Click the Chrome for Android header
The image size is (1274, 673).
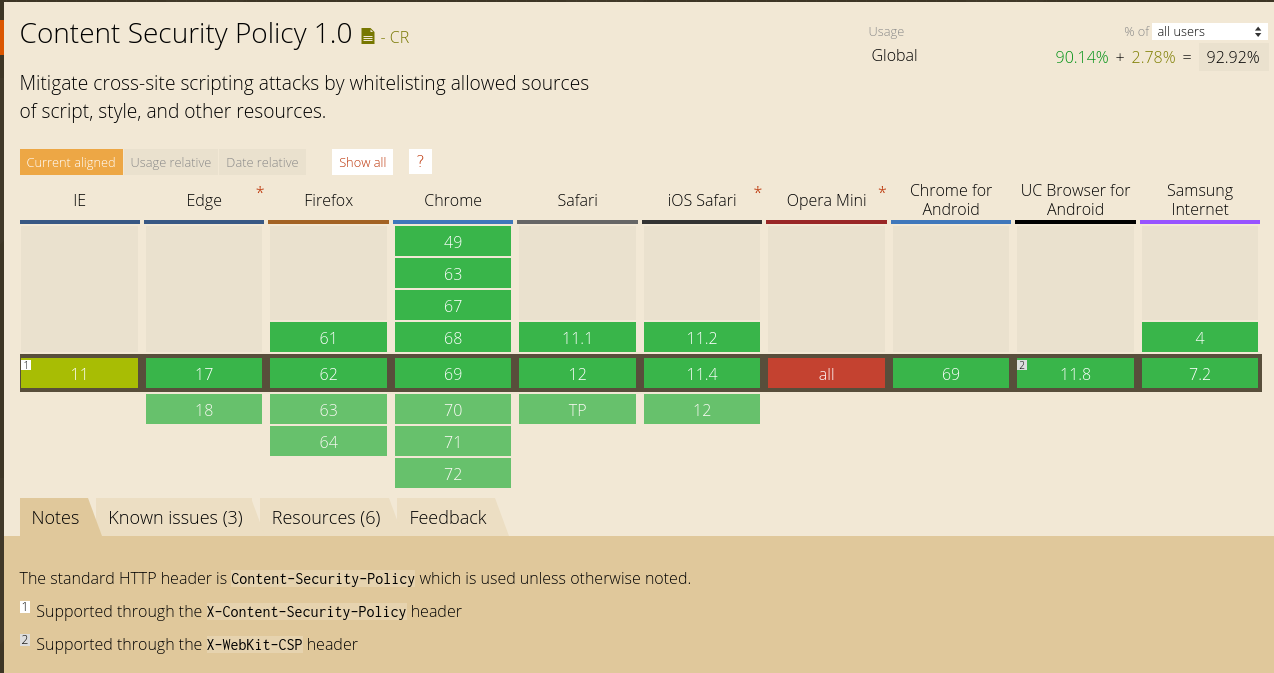[951, 200]
